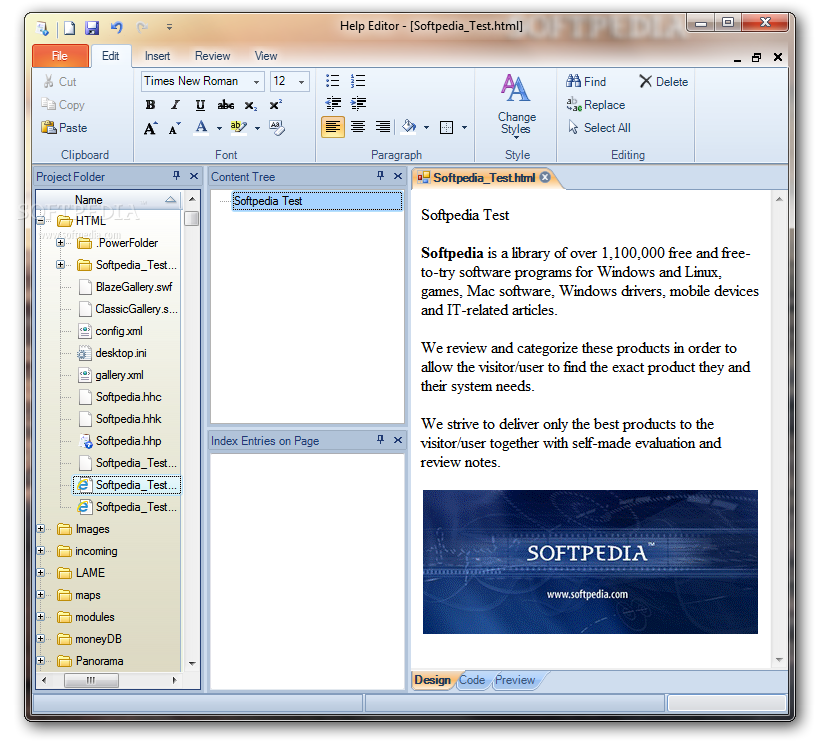
Task: Close the Index Entries on Page panel
Action: pyautogui.click(x=398, y=440)
